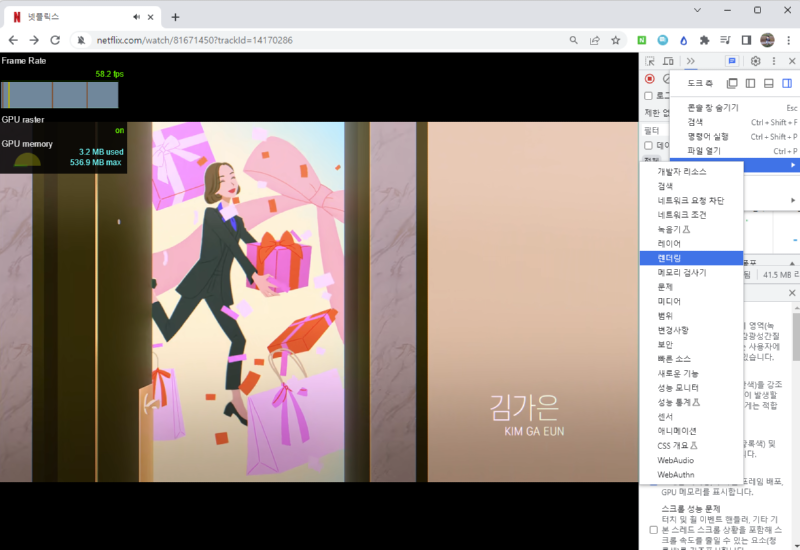Tick the checkbox below the filter field
Screen dimensions: 800x550
click(x=648, y=145)
